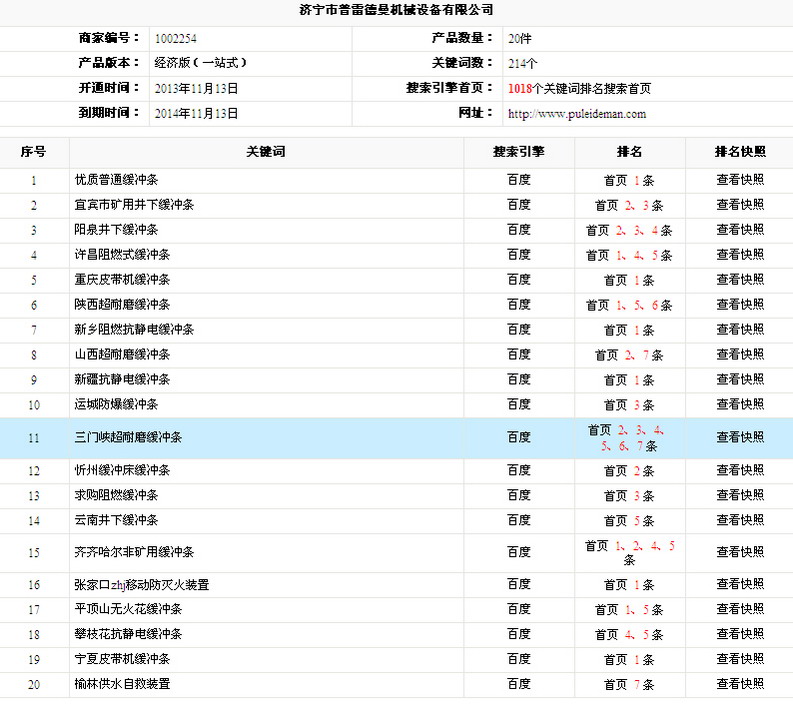Select keyword 宜宾市矿用井下缓冲条
793x706 pixels.
click(134, 205)
